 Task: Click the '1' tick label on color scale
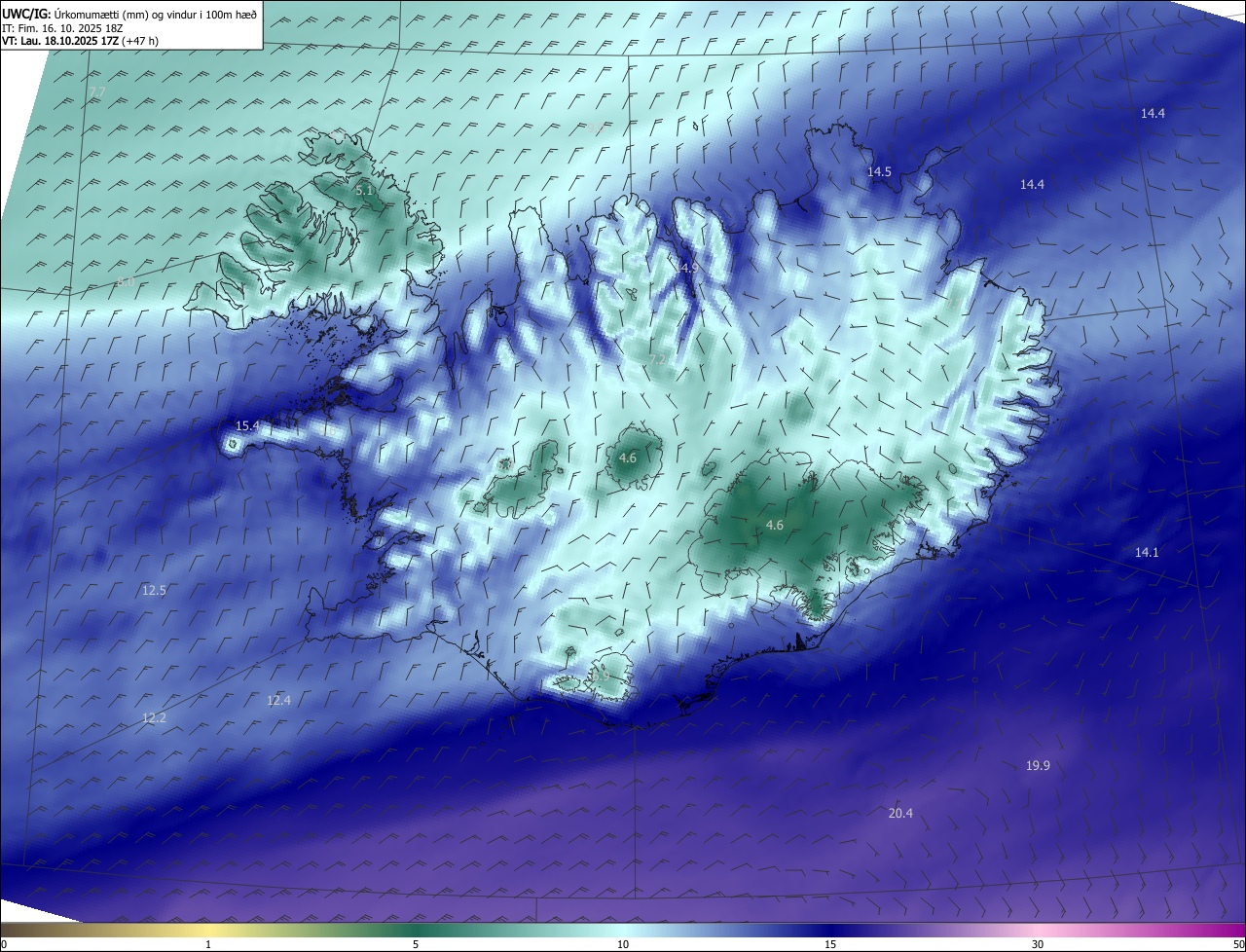208,944
